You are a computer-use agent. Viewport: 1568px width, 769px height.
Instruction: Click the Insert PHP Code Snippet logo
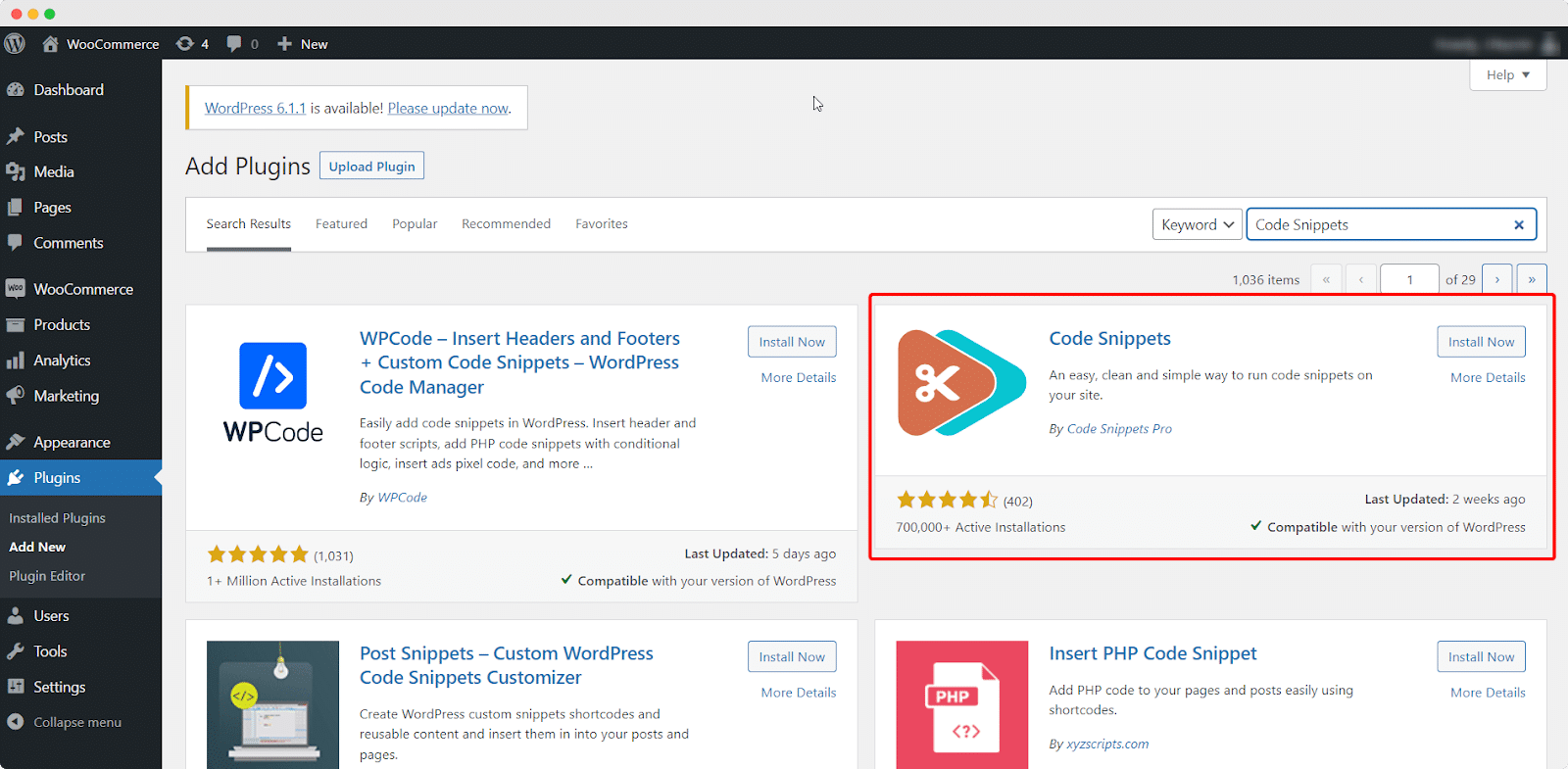pos(961,704)
